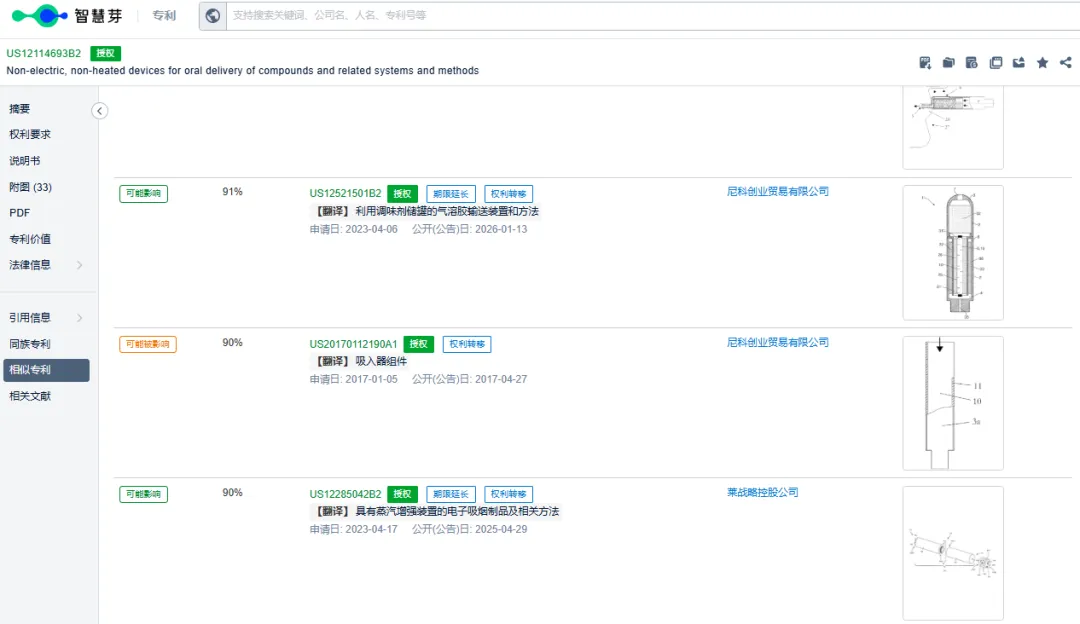Click 公开(公告)日: 2025-04-29 text
Viewport: 1080px width, 624px height.
pos(470,529)
